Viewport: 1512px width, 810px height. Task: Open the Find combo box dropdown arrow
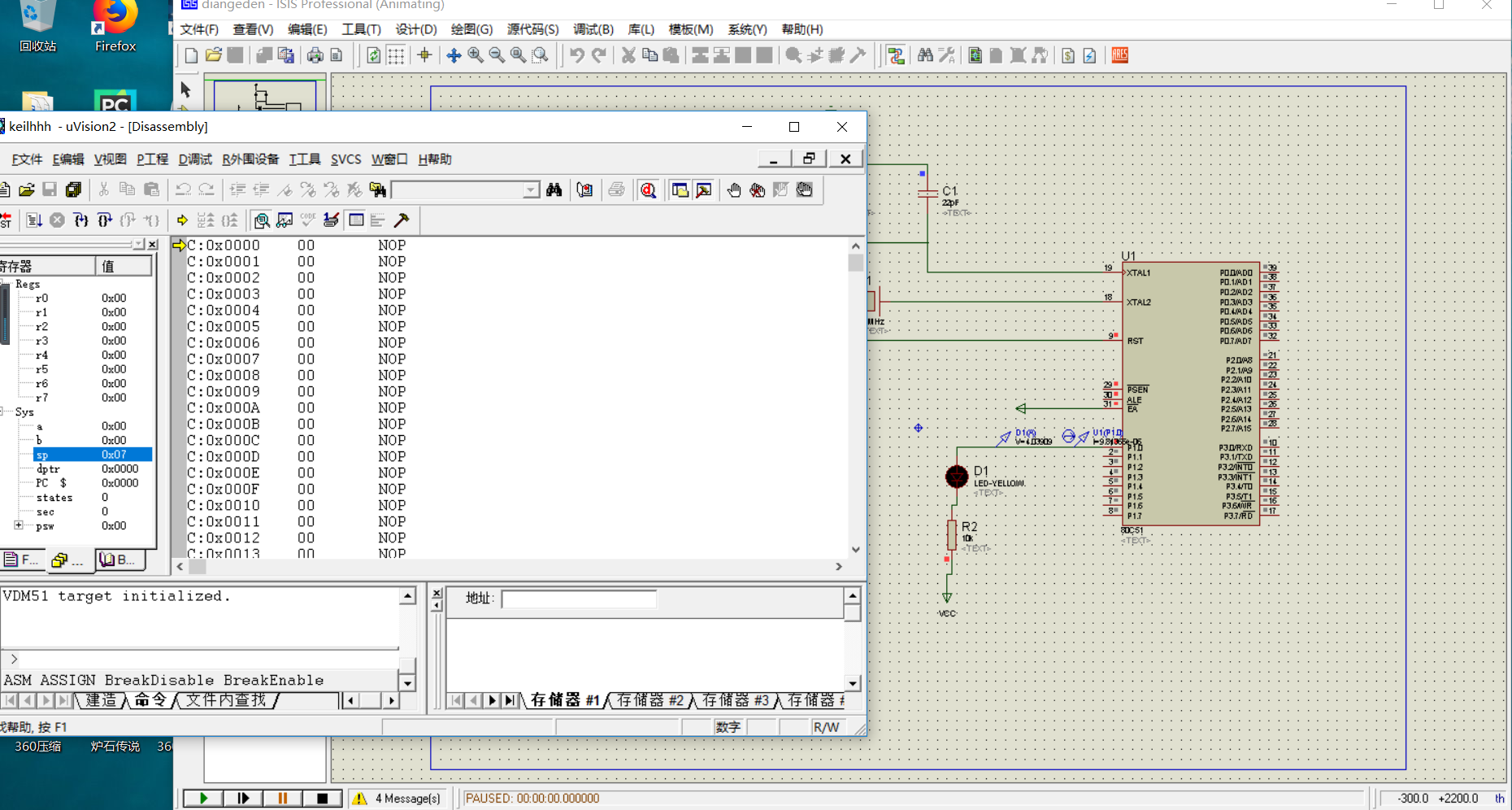531,189
